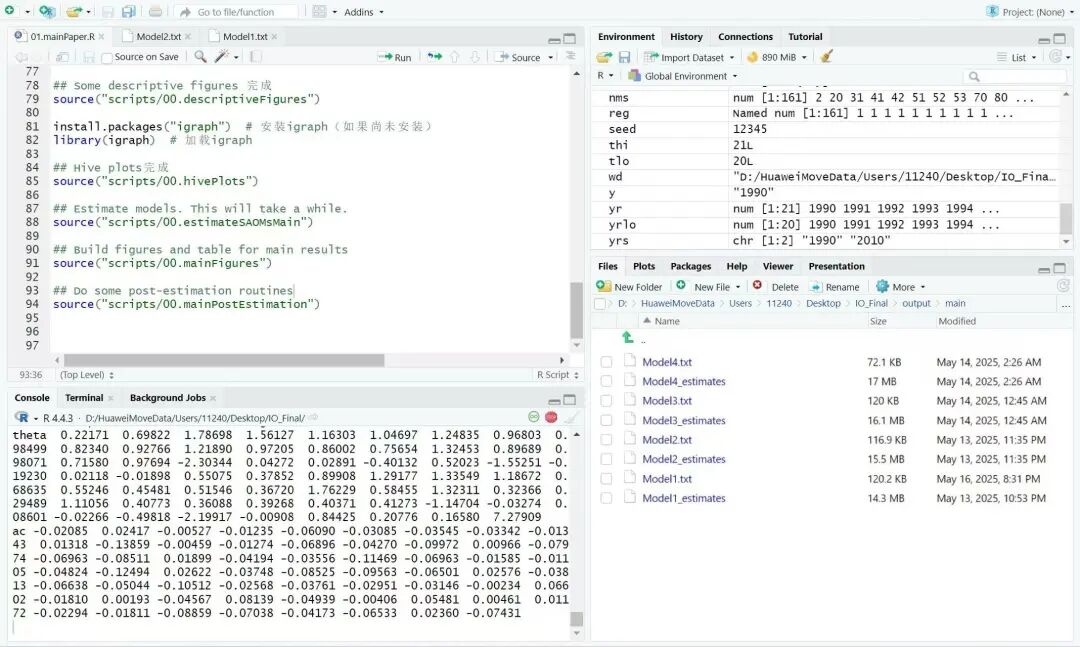Click the code tools magic wand icon
This screenshot has width=1080, height=647.
point(221,57)
